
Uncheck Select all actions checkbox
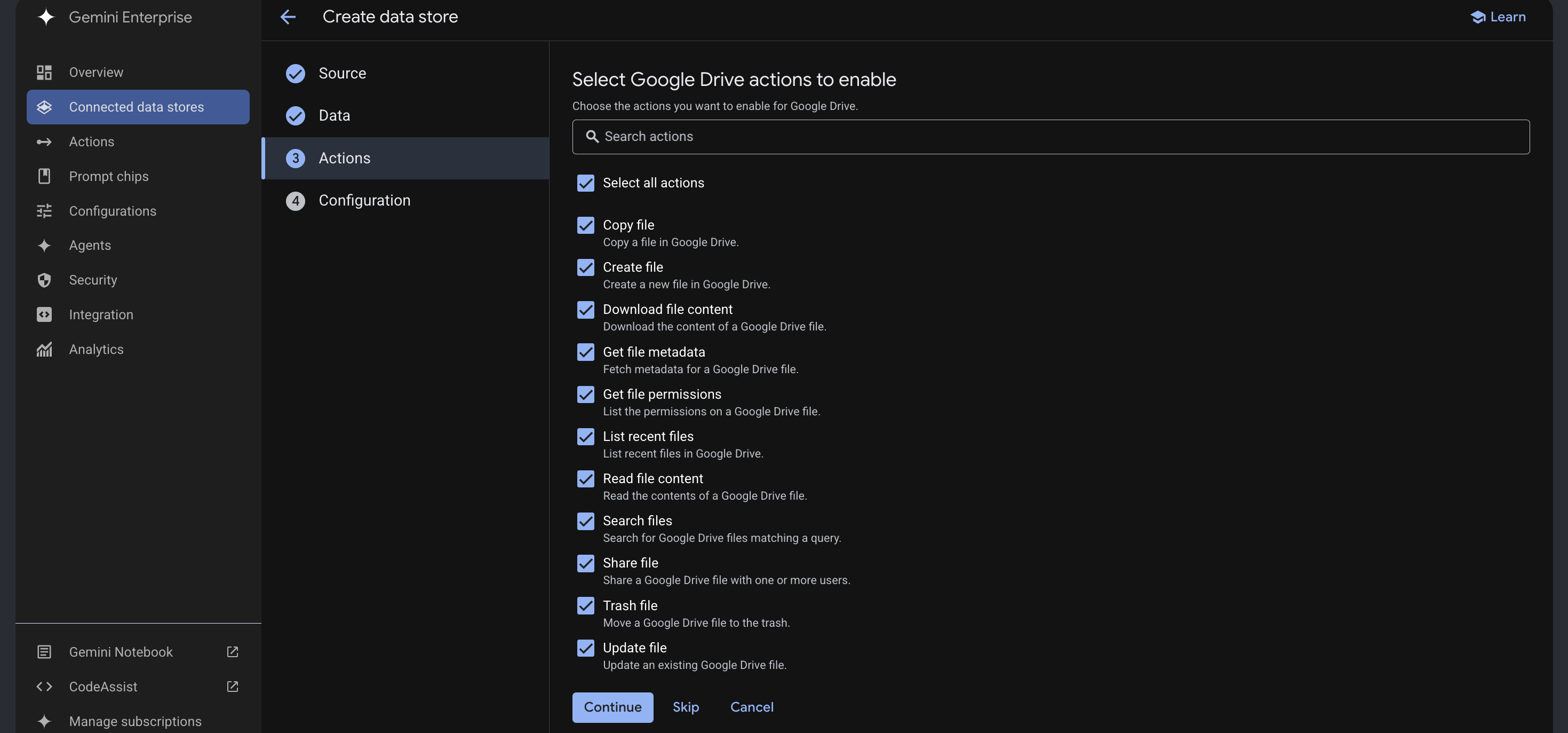click(x=586, y=183)
